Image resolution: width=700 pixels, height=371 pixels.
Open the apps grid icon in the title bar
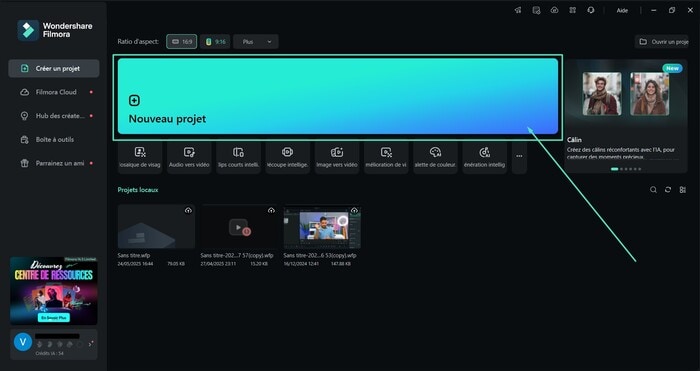pyautogui.click(x=572, y=10)
